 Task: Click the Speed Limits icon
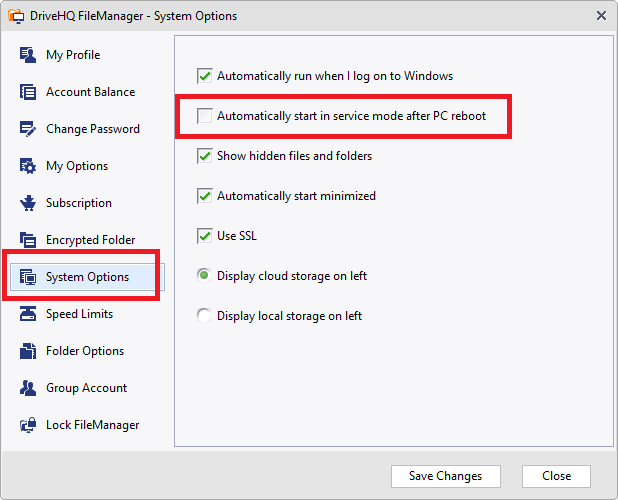[28, 314]
